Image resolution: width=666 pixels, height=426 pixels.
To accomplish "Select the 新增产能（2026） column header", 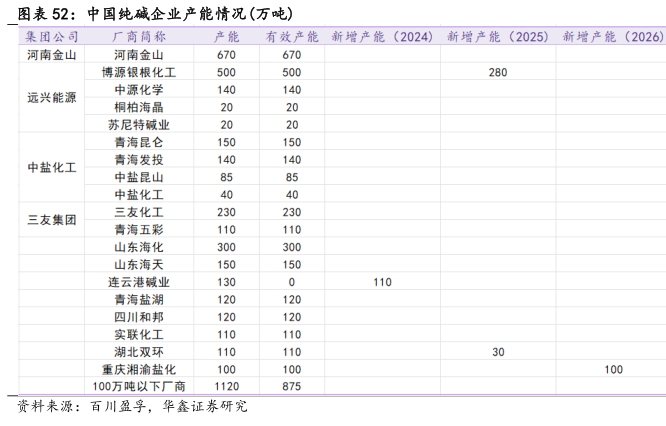I will (x=612, y=37).
